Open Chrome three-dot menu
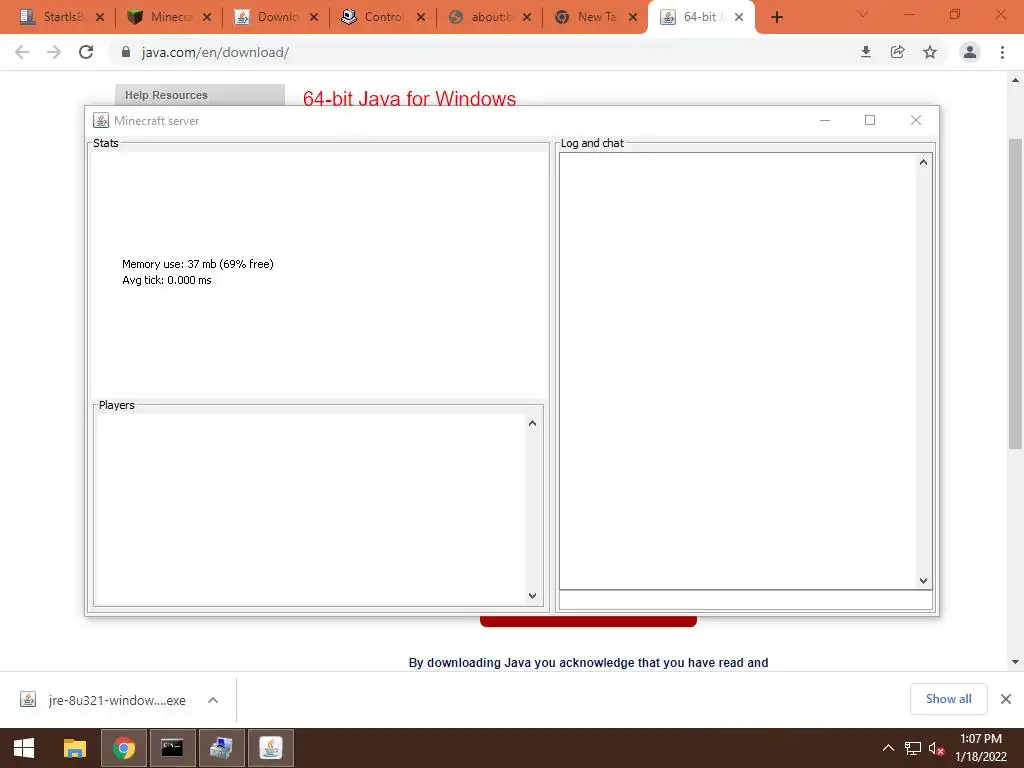 pos(1002,52)
